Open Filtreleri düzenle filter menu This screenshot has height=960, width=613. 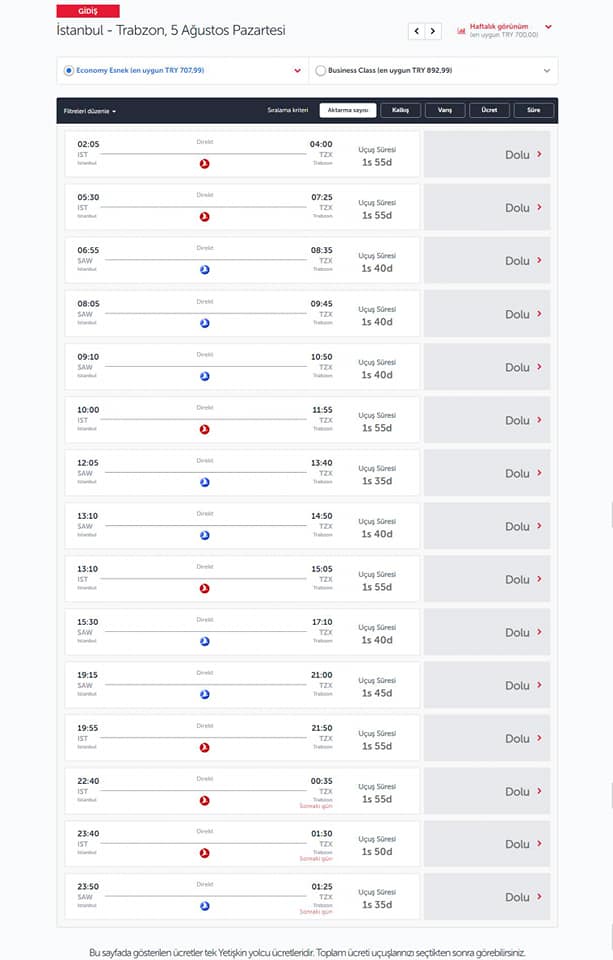90,111
